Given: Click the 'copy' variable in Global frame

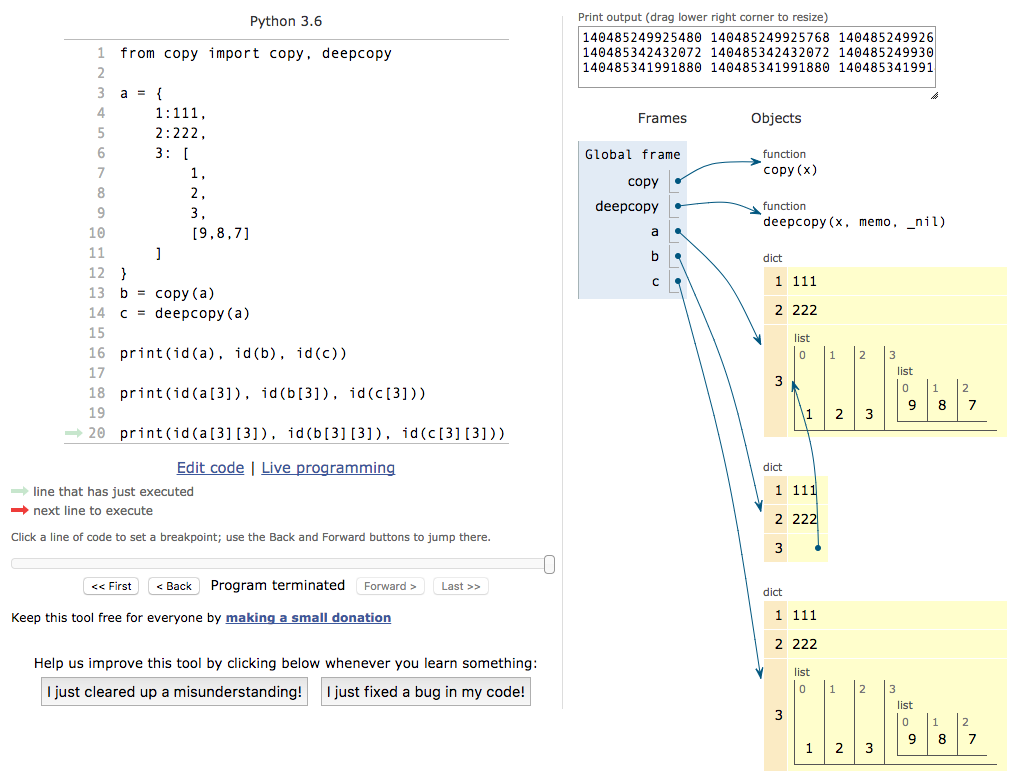Looking at the screenshot, I should (643, 182).
